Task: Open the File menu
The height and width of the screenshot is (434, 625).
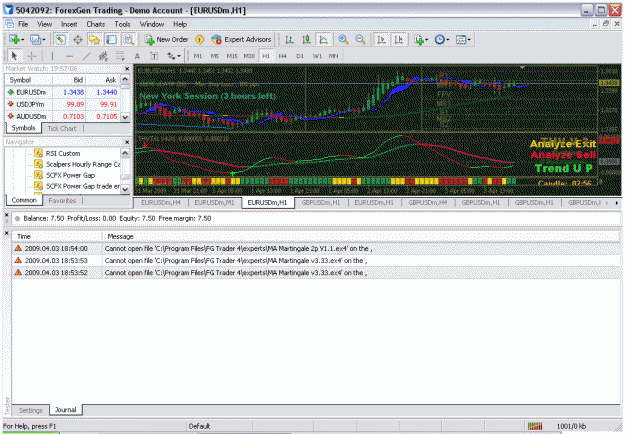Action: pos(23,24)
